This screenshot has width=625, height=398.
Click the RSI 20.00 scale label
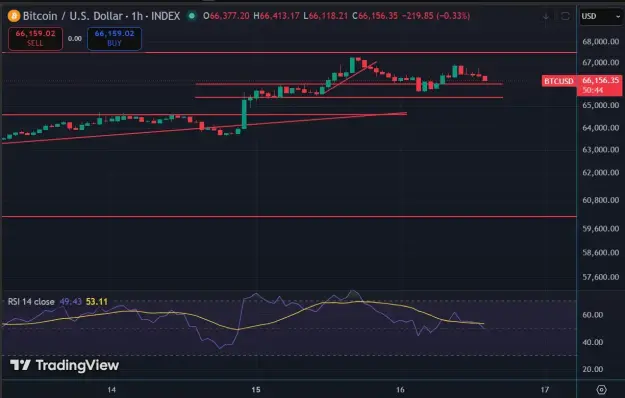click(x=593, y=369)
